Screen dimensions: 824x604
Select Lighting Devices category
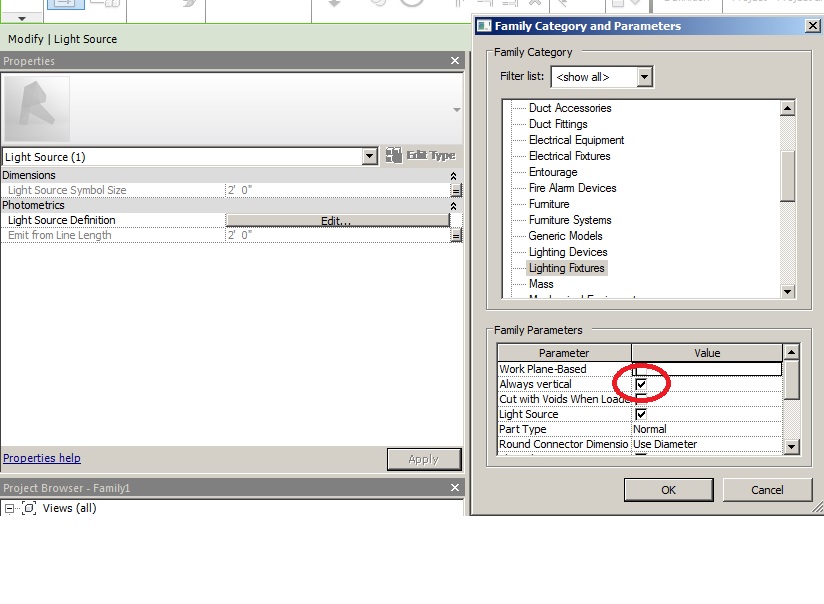tap(568, 252)
